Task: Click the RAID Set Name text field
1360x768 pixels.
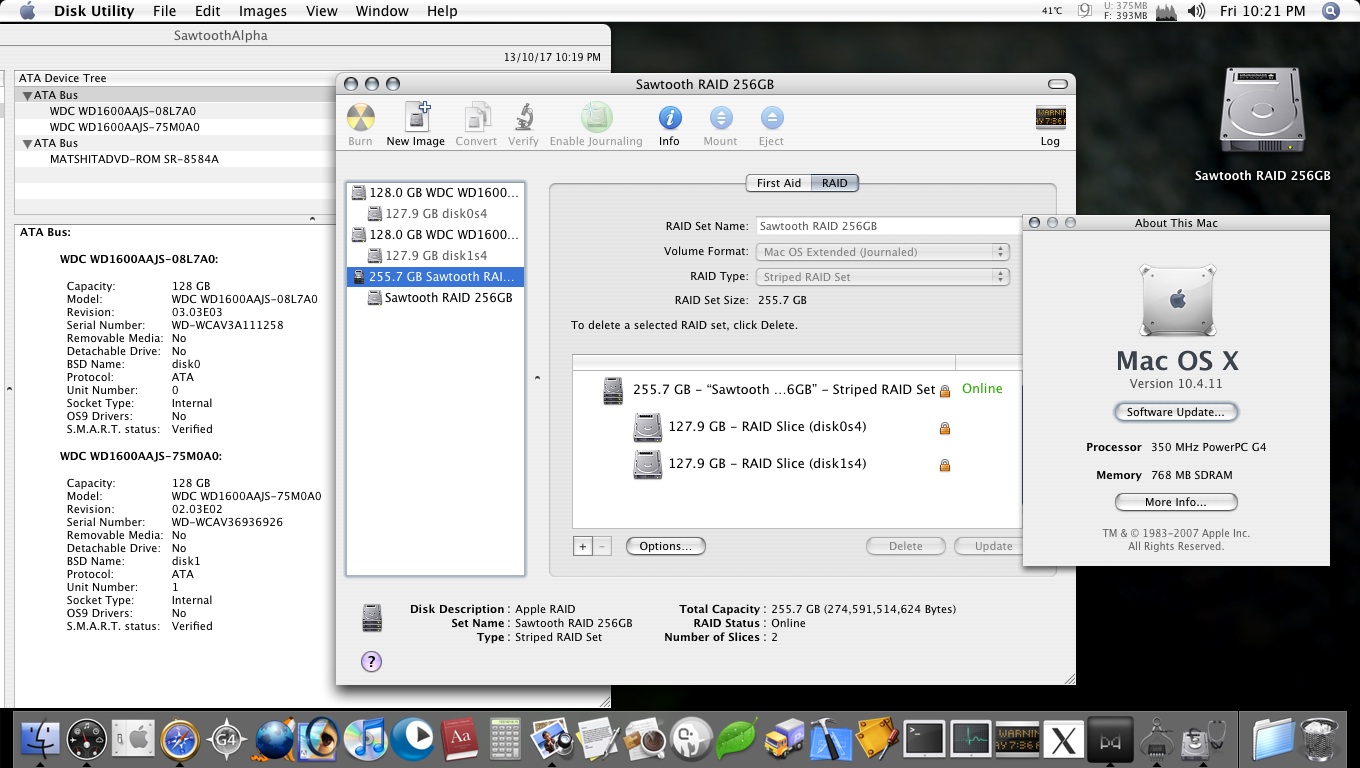Action: (888, 226)
